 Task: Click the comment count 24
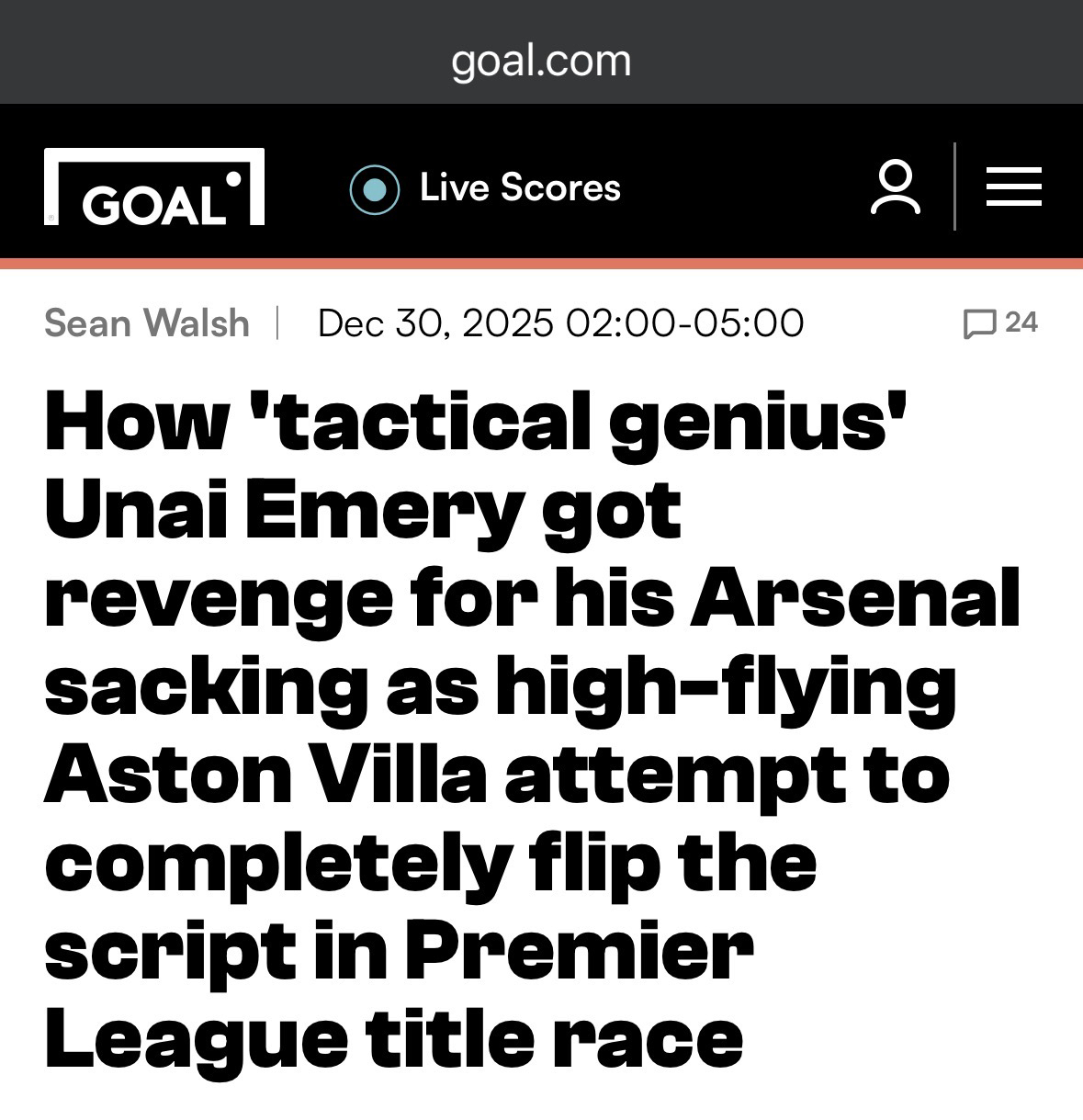tap(1021, 322)
